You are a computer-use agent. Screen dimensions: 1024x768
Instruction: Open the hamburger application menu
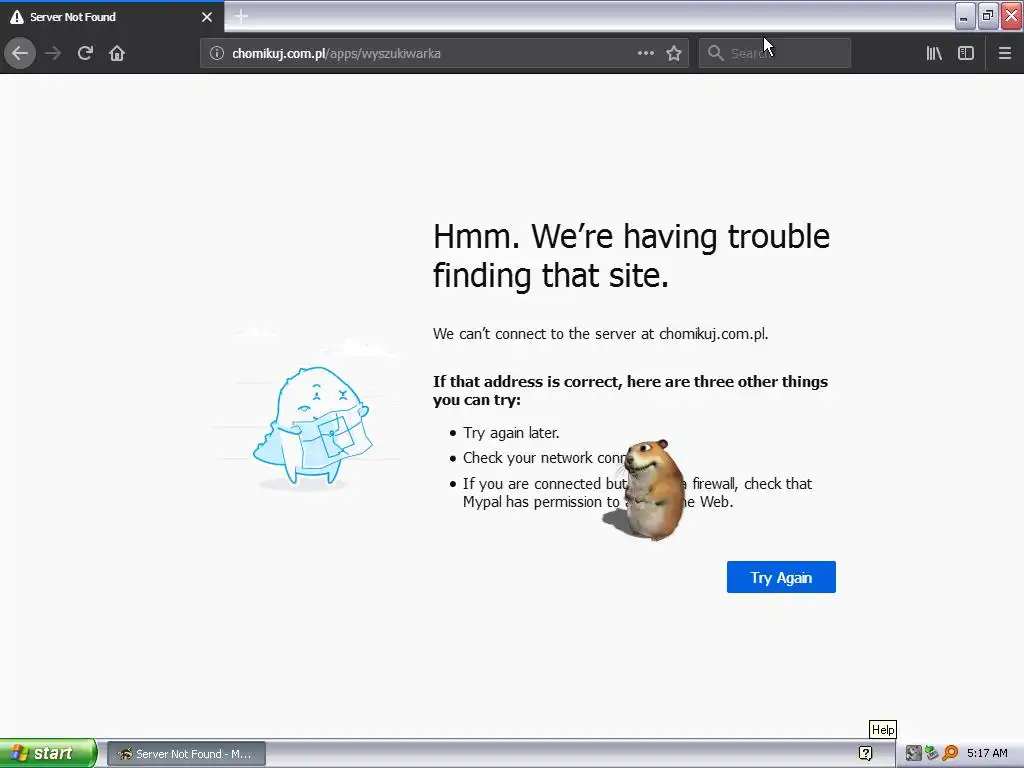click(x=1005, y=53)
